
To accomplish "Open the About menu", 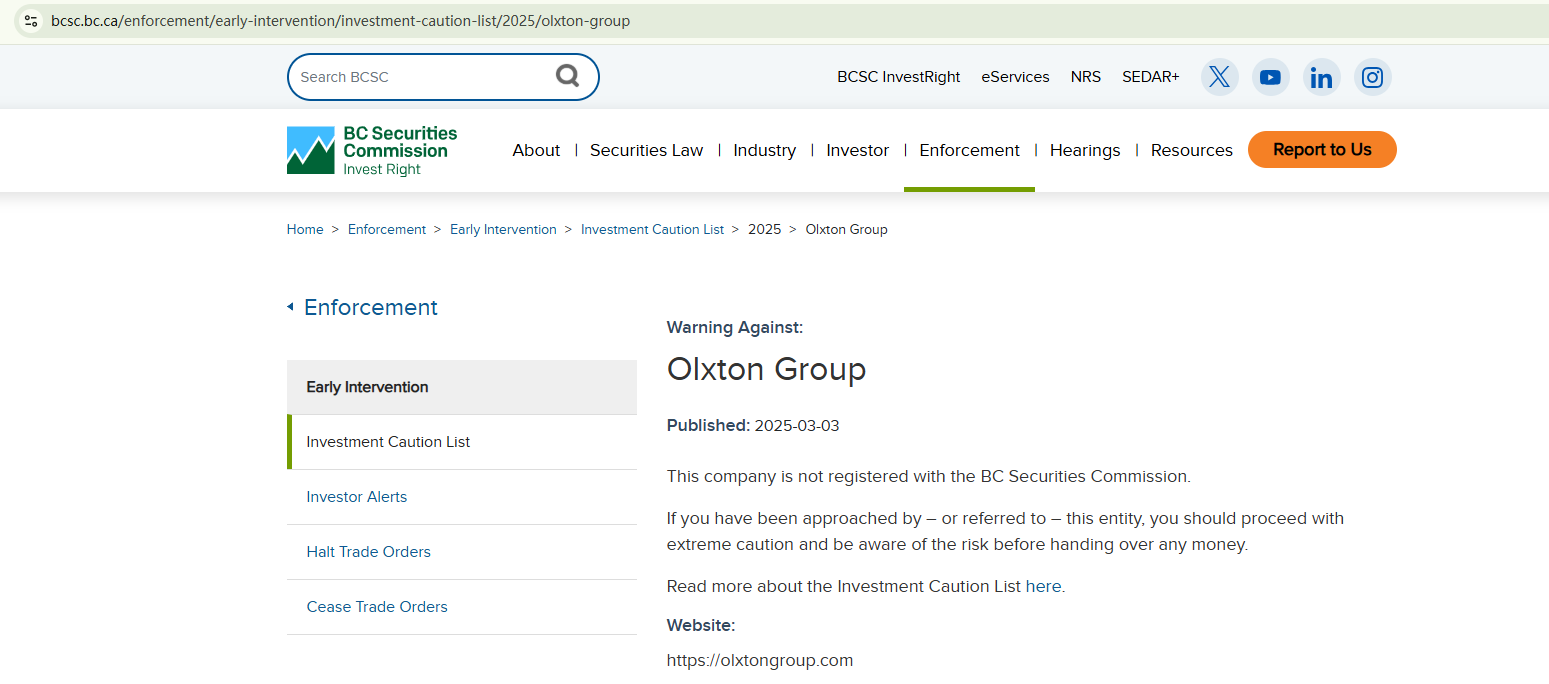I will tap(536, 150).
